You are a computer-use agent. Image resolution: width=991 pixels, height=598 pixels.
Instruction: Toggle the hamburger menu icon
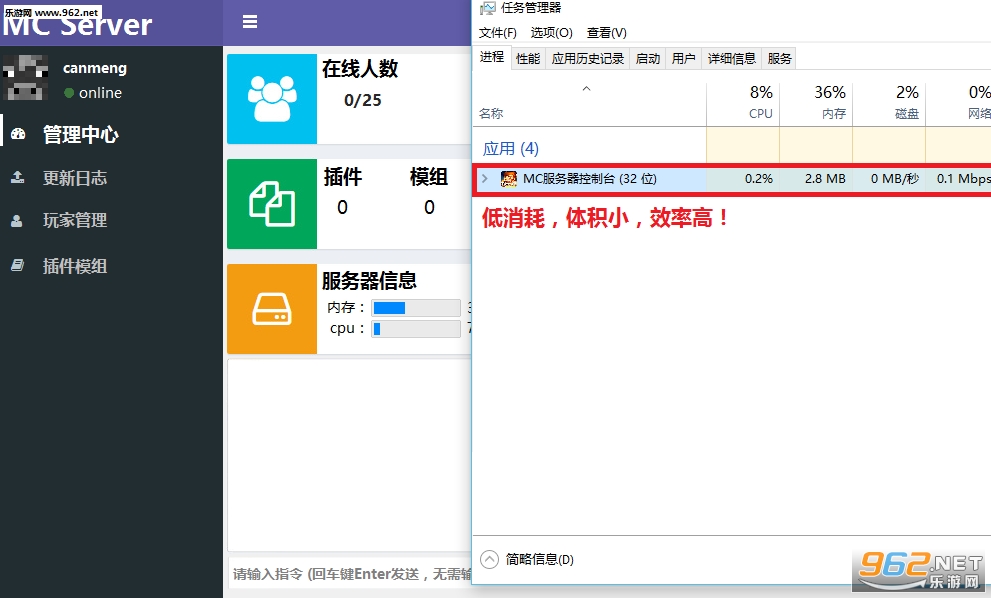250,22
